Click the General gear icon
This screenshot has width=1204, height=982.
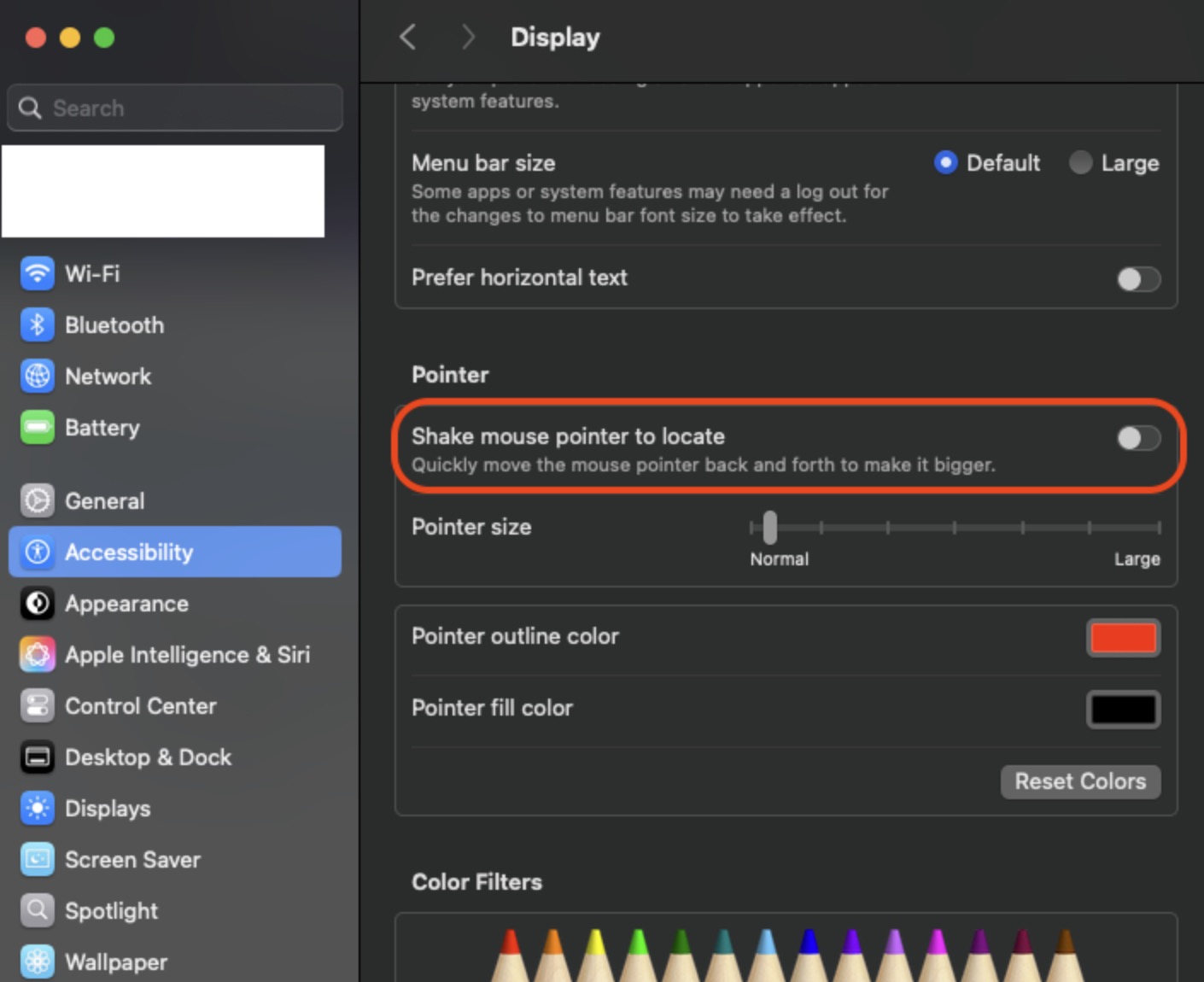click(x=37, y=501)
